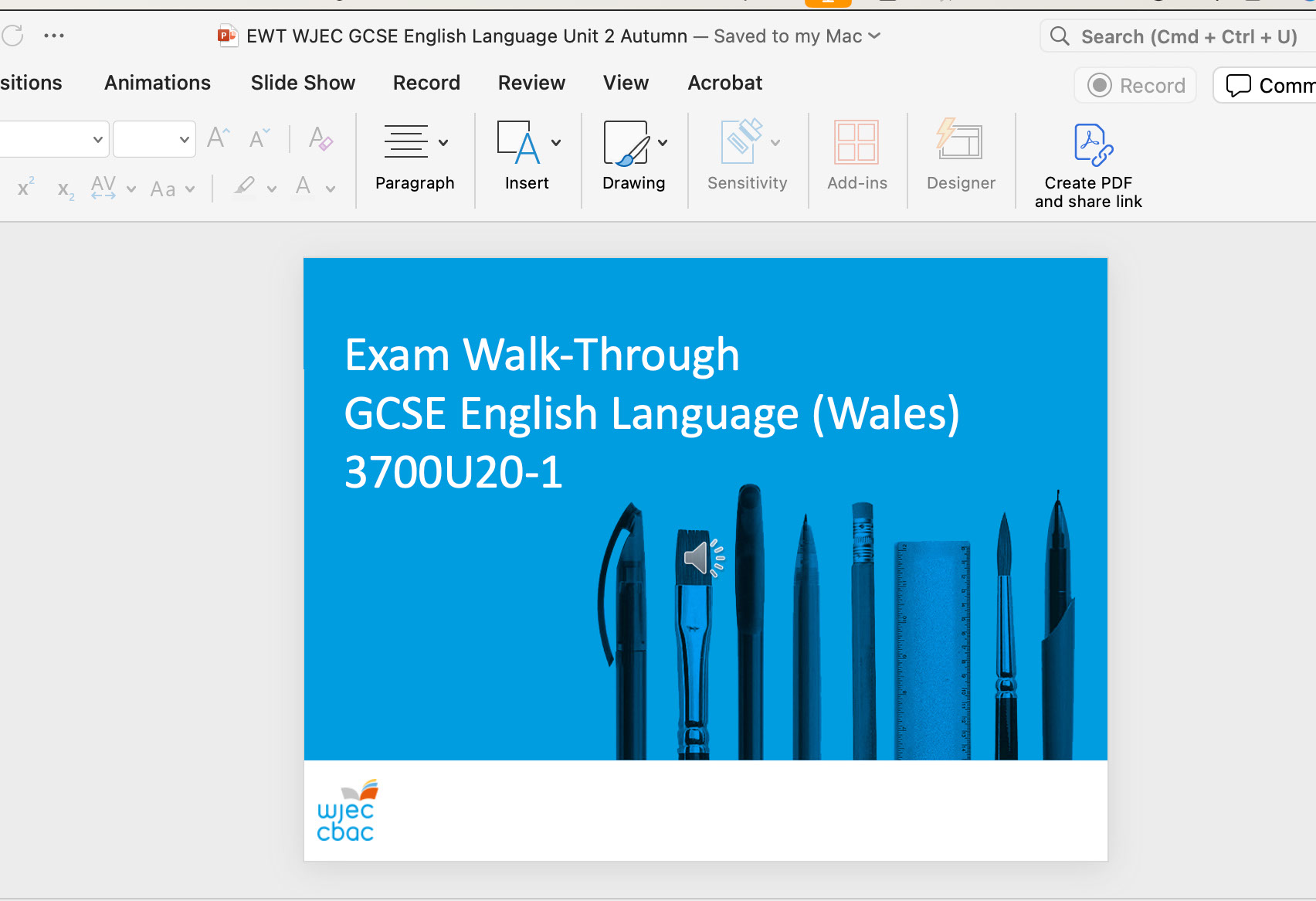Open the Comments button
Screen dimensions: 1316x901
click(x=1268, y=85)
